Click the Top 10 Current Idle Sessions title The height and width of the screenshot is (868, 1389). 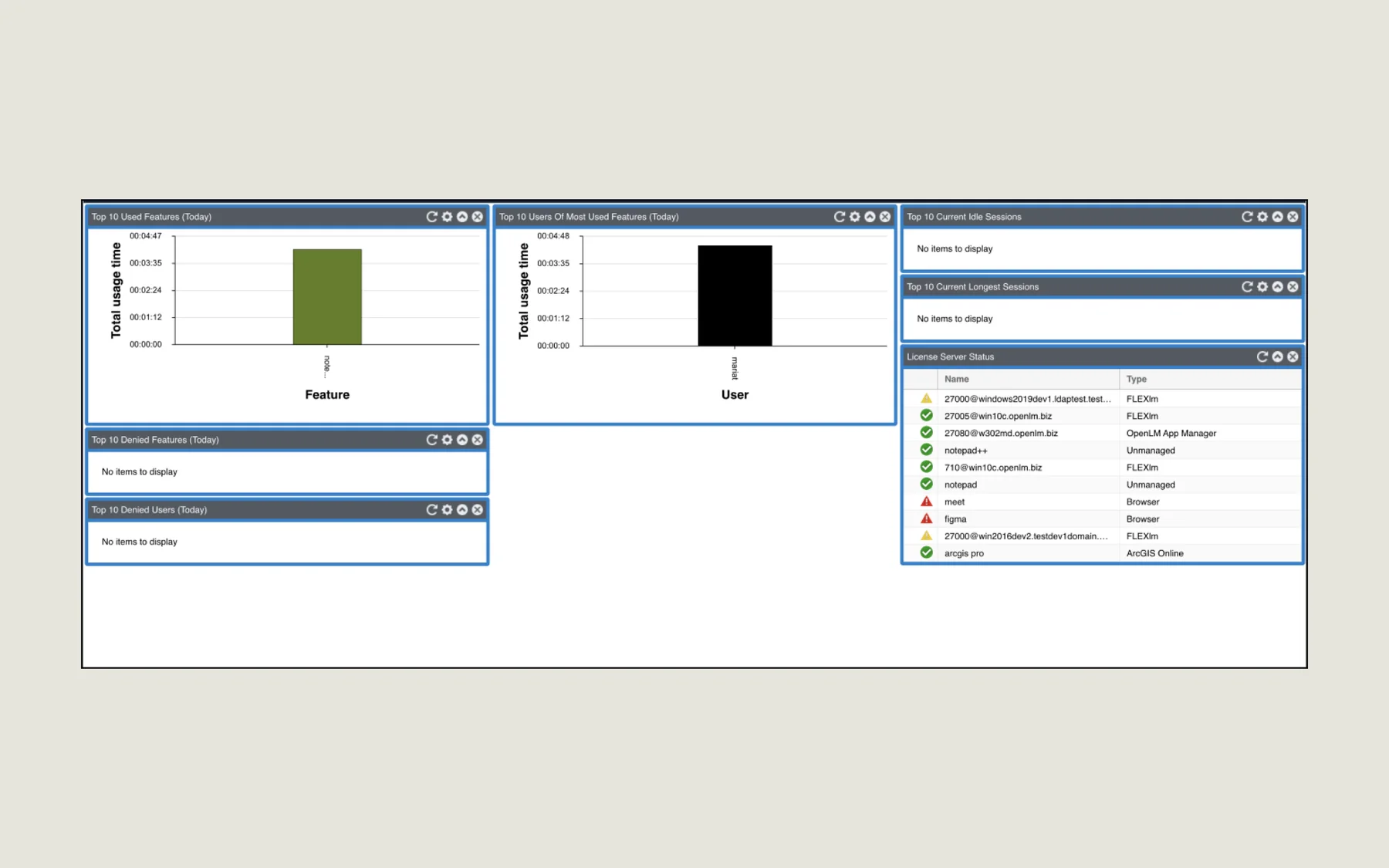964,217
